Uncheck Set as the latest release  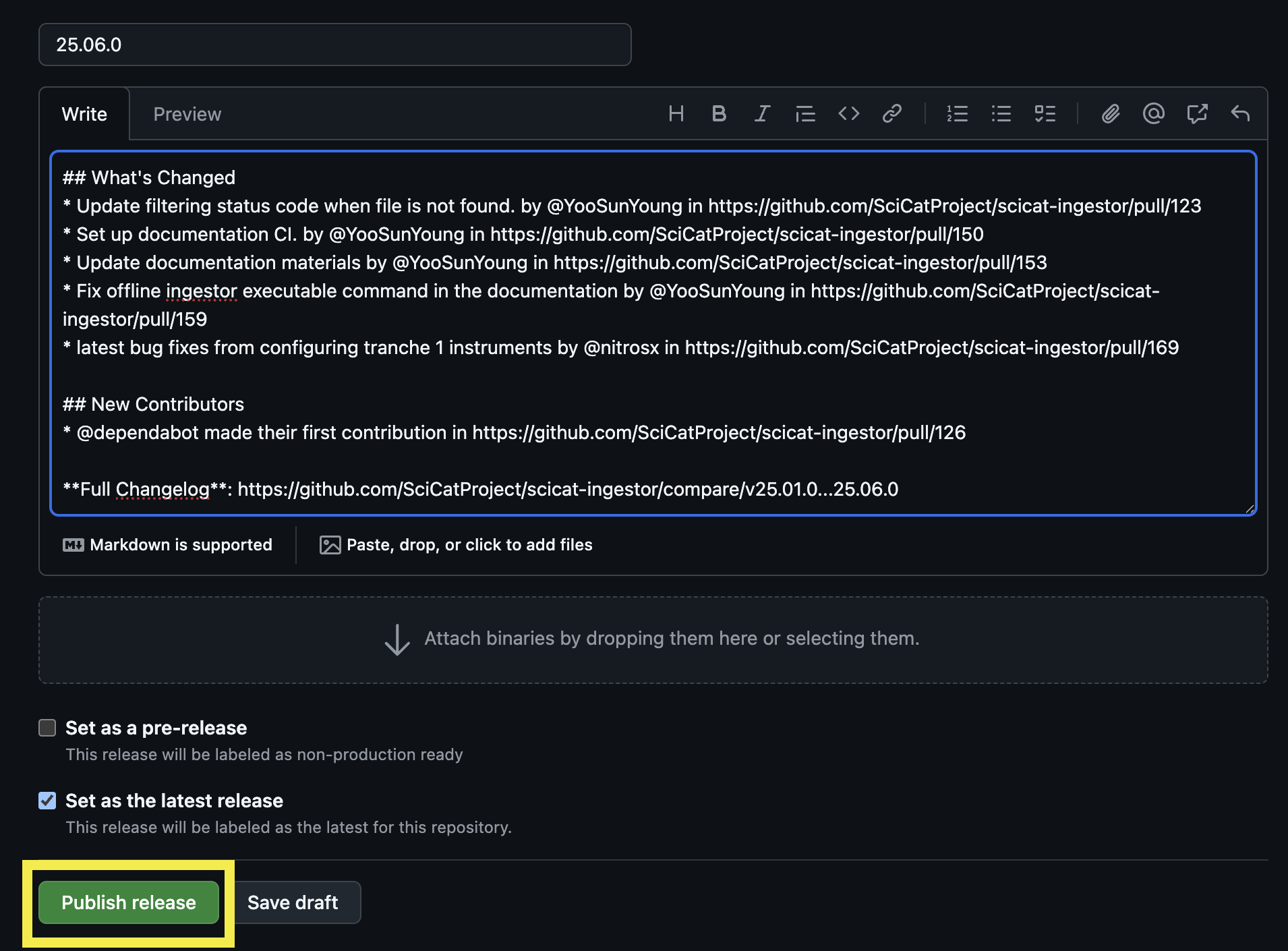47,801
